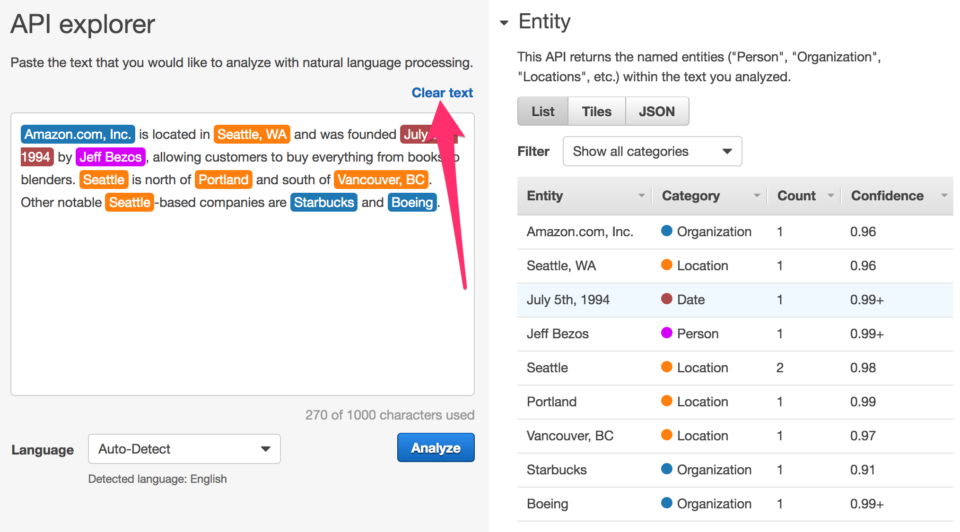Click the Clear text link
This screenshot has height=532, width=960.
(x=442, y=92)
